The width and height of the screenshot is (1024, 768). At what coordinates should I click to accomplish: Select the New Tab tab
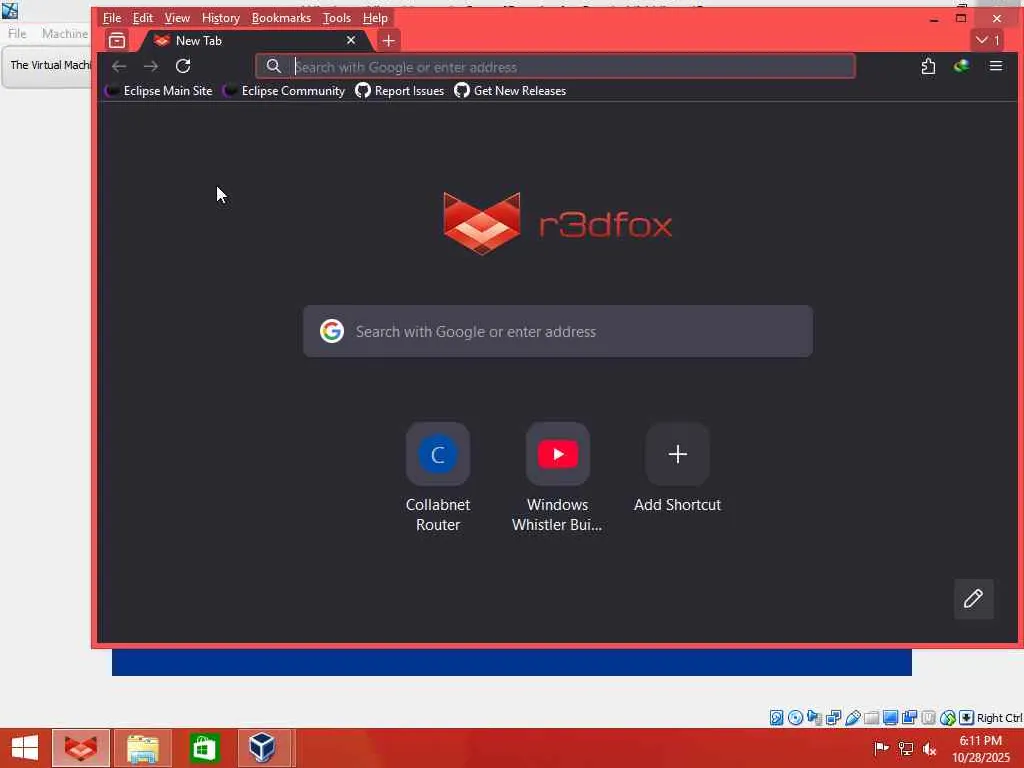[x=255, y=40]
